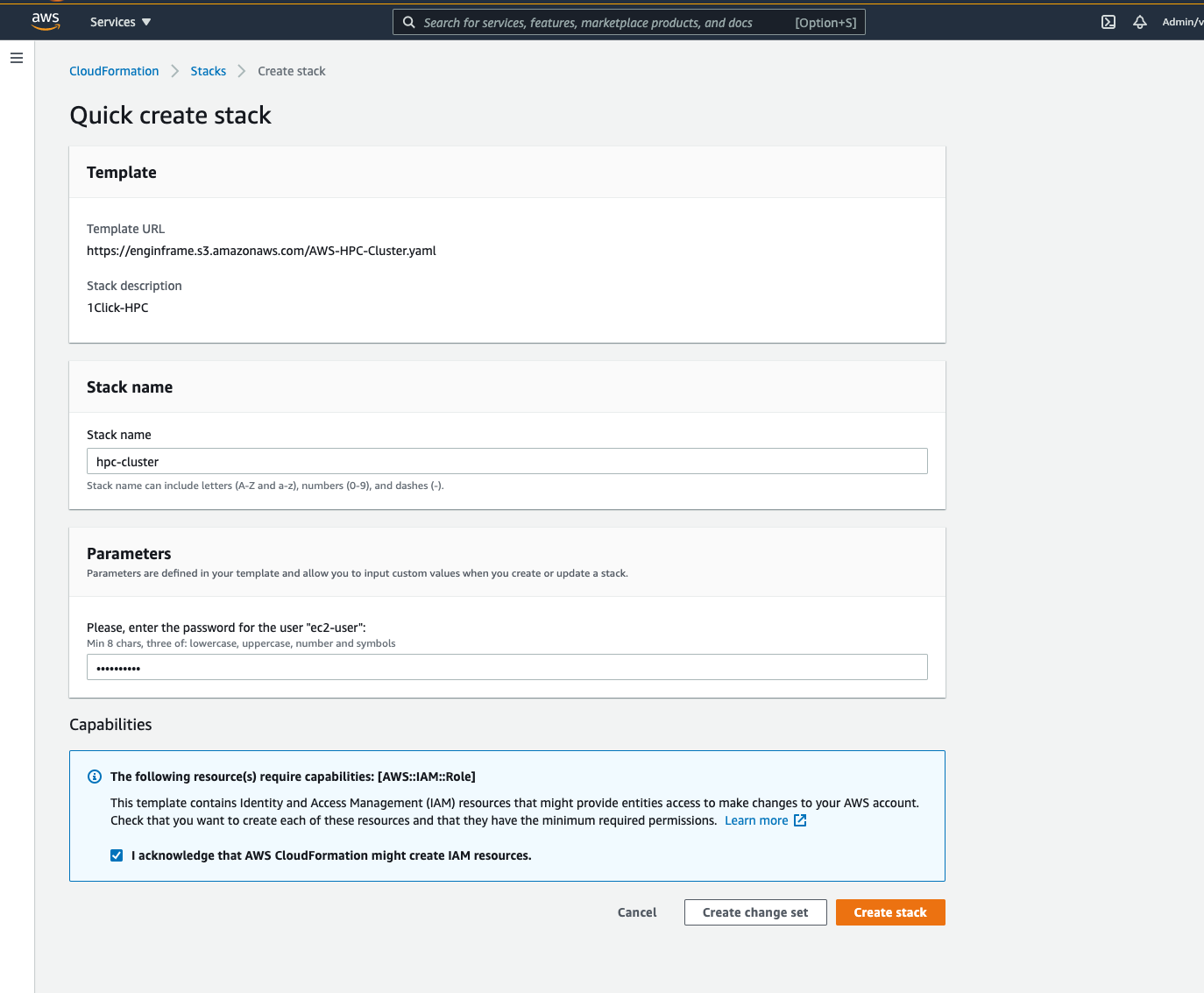Click the Template section heading

tap(122, 173)
